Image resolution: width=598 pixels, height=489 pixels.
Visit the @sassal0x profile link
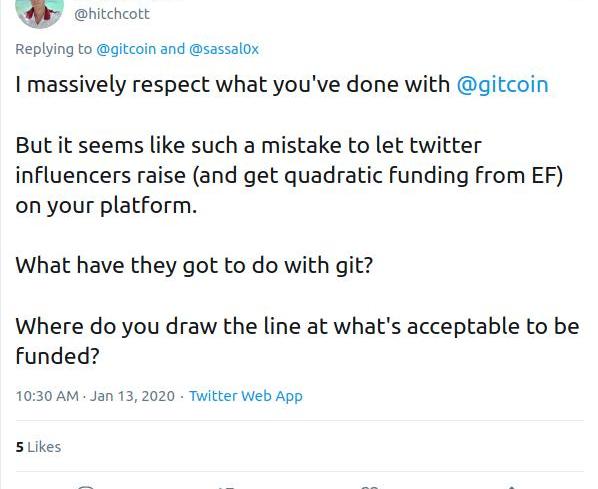[224, 49]
